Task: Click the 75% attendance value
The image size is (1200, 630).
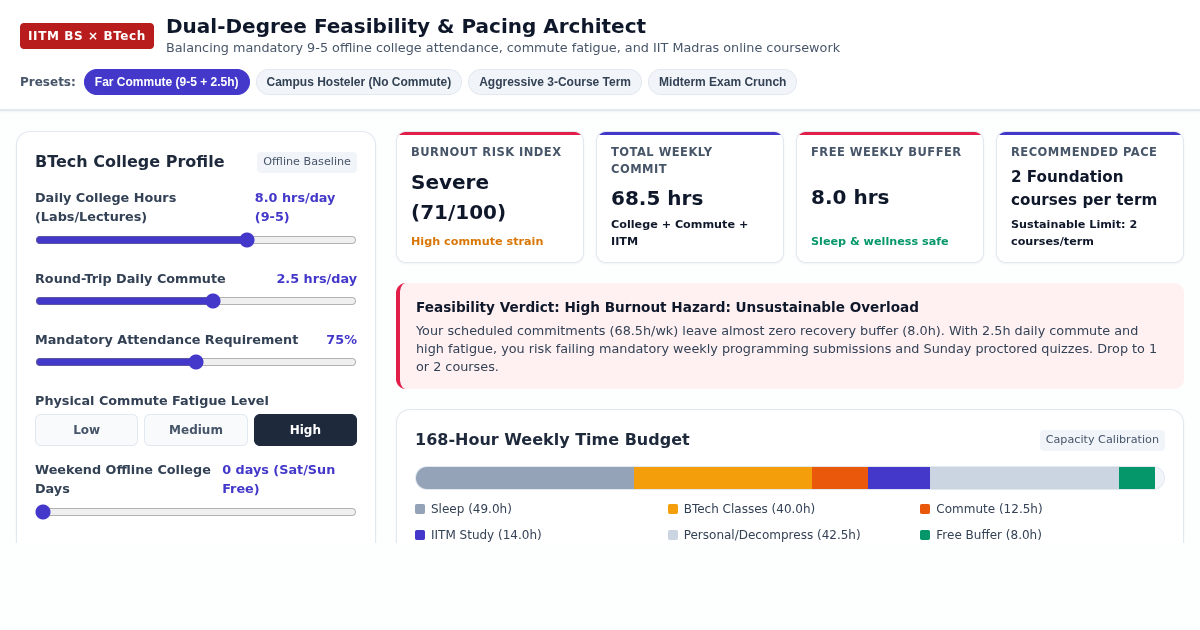Action: click(x=341, y=340)
